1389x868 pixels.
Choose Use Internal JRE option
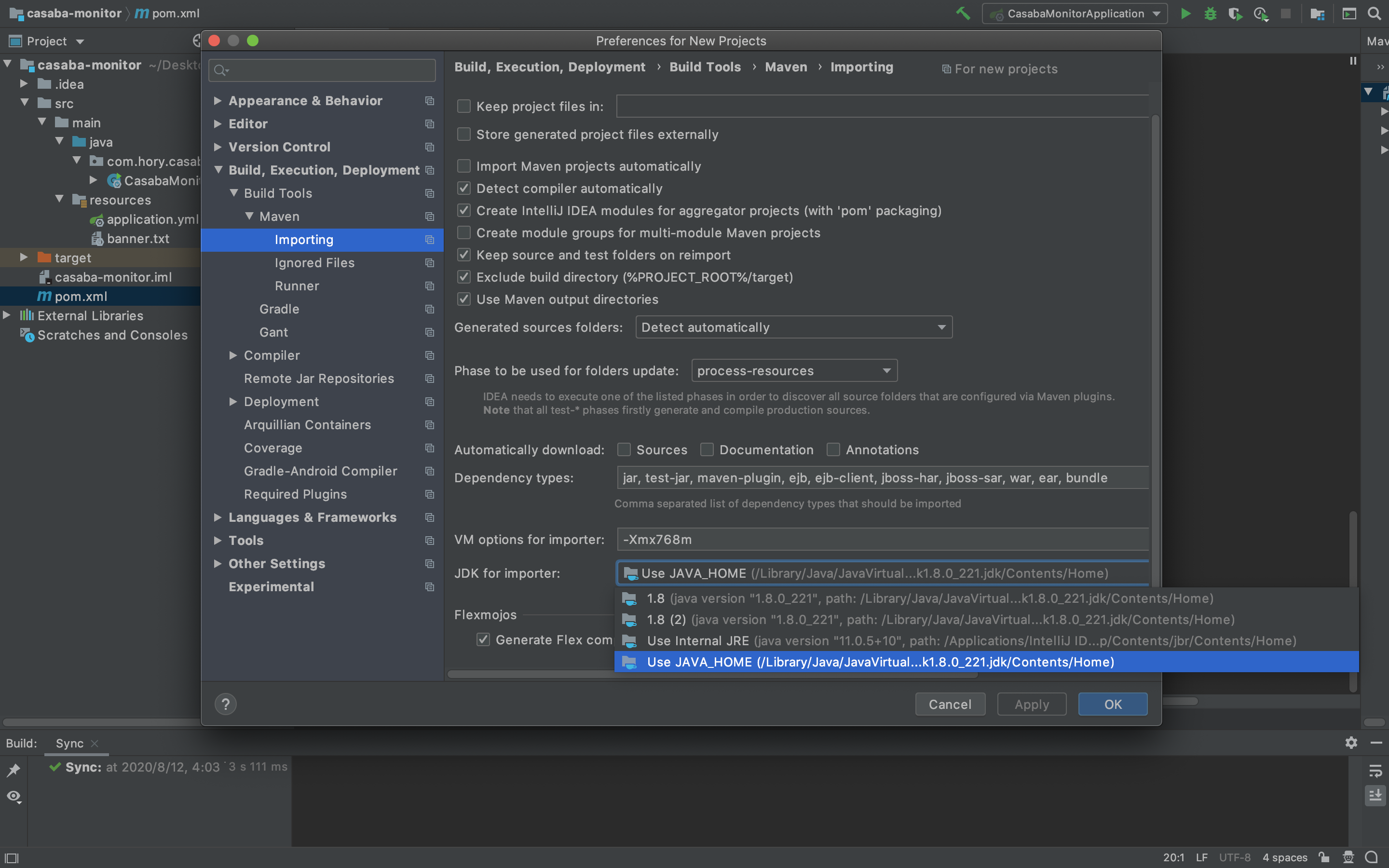point(986,641)
